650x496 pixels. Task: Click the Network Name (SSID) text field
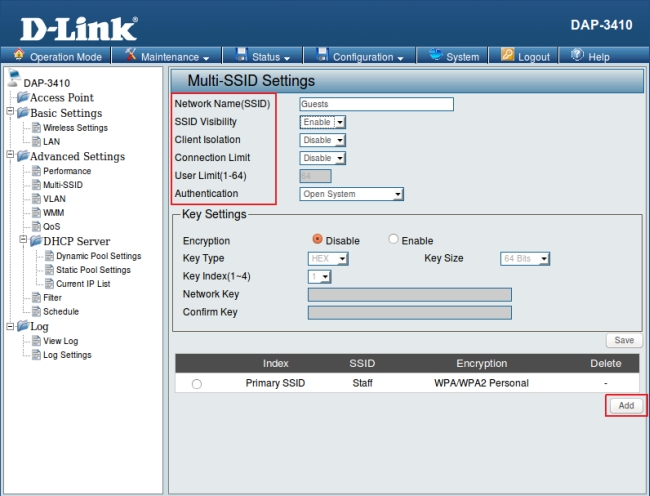[376, 104]
